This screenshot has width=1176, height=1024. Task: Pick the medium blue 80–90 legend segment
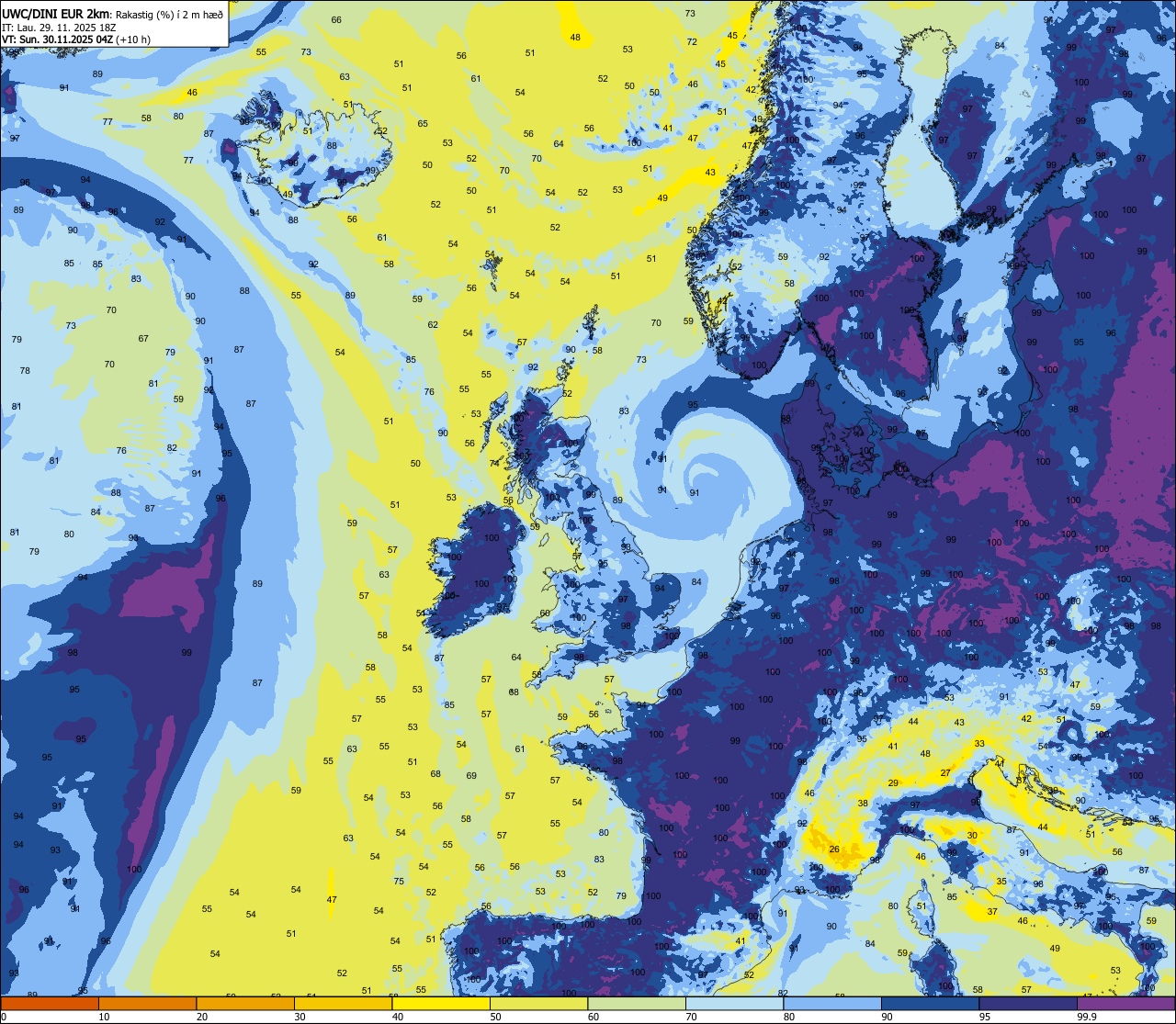click(x=832, y=1003)
